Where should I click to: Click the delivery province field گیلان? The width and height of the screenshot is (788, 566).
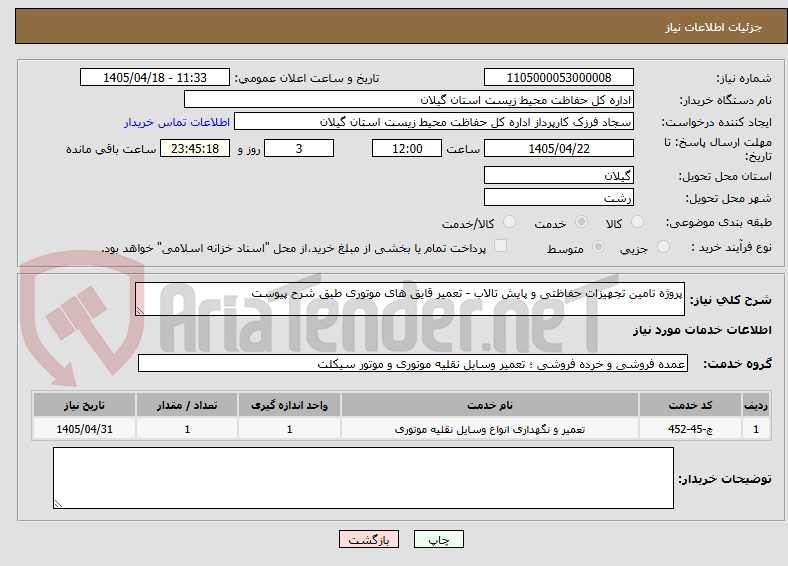point(558,175)
